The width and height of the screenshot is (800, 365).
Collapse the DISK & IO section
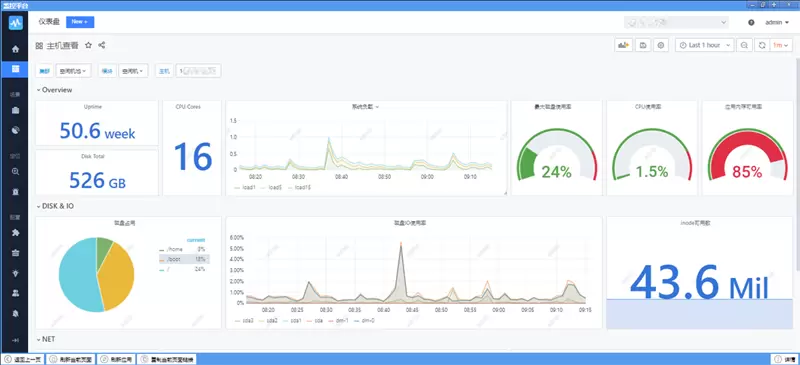55,206
